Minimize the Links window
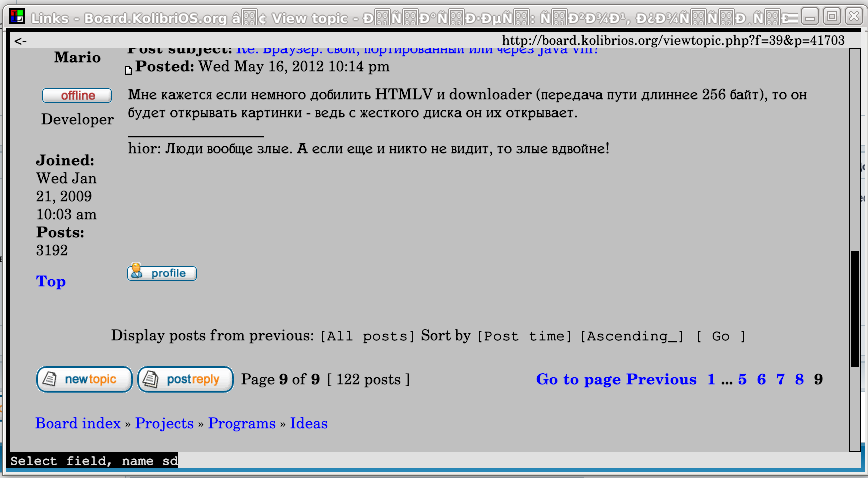Viewport: 868px width, 478px height. click(810, 17)
